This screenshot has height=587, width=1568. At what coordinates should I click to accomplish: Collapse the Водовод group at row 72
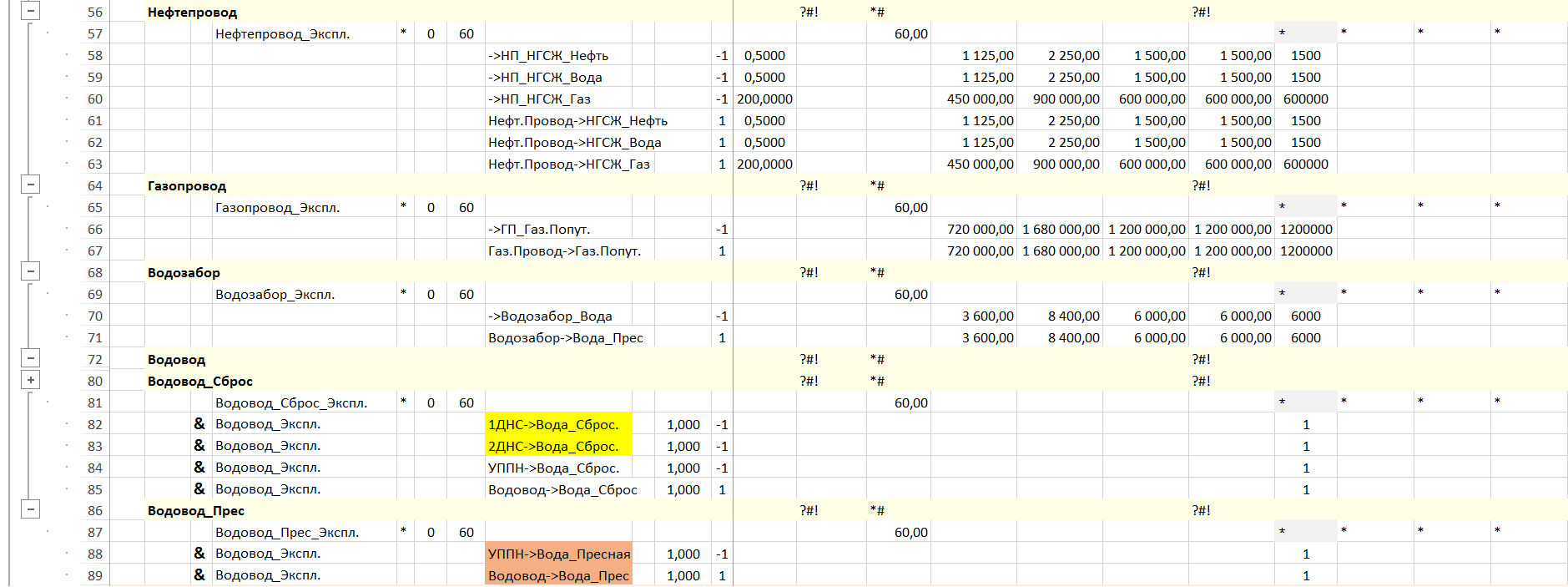30,359
